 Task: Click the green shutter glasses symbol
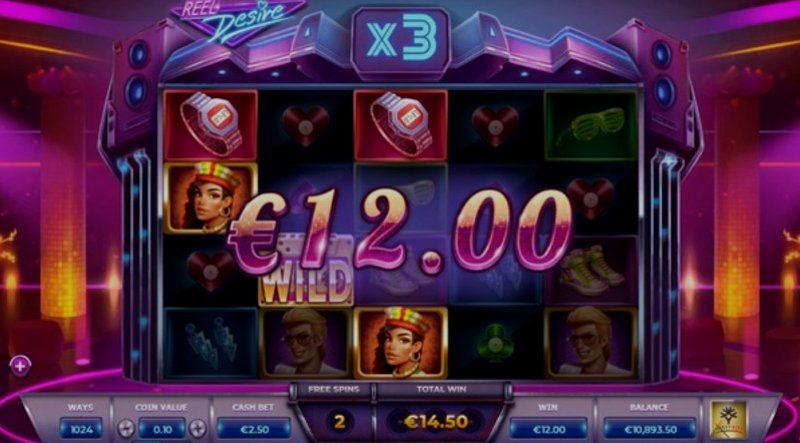pos(591,126)
